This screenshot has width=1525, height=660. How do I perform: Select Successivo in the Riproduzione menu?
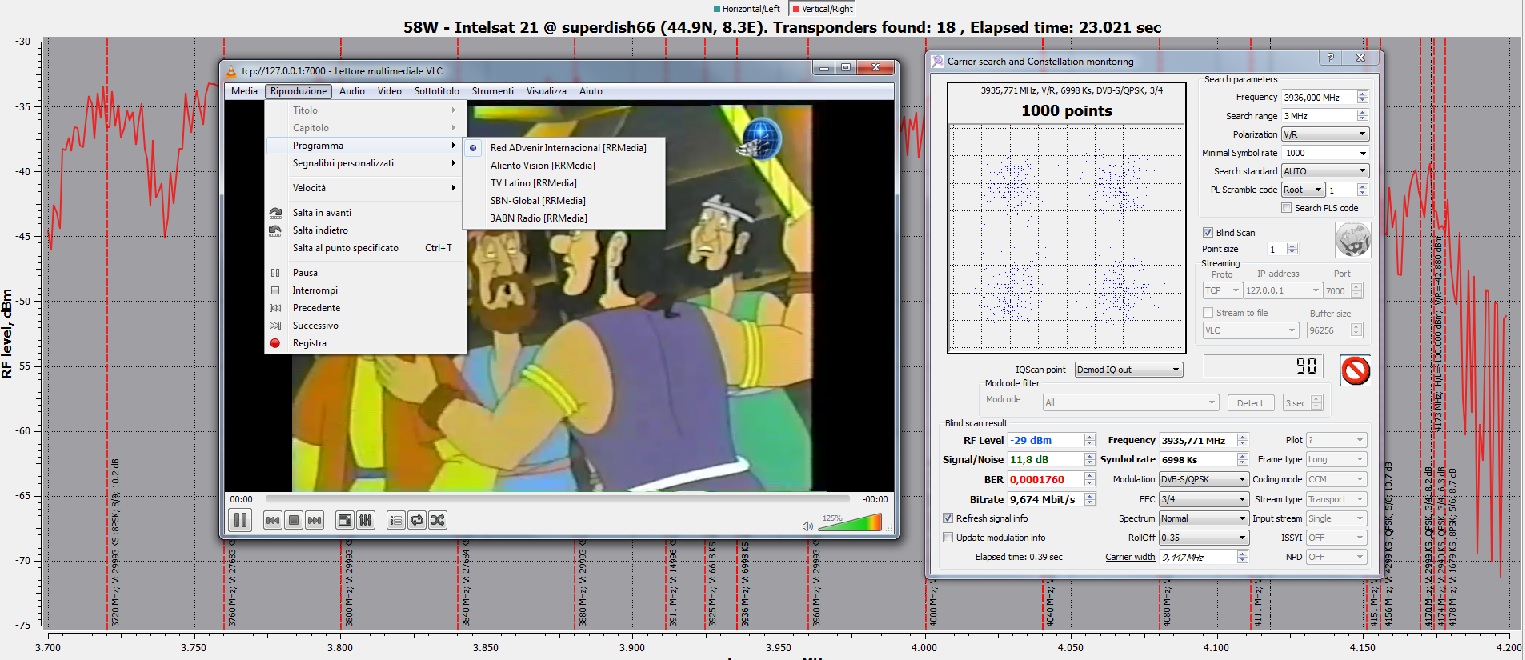point(365,325)
